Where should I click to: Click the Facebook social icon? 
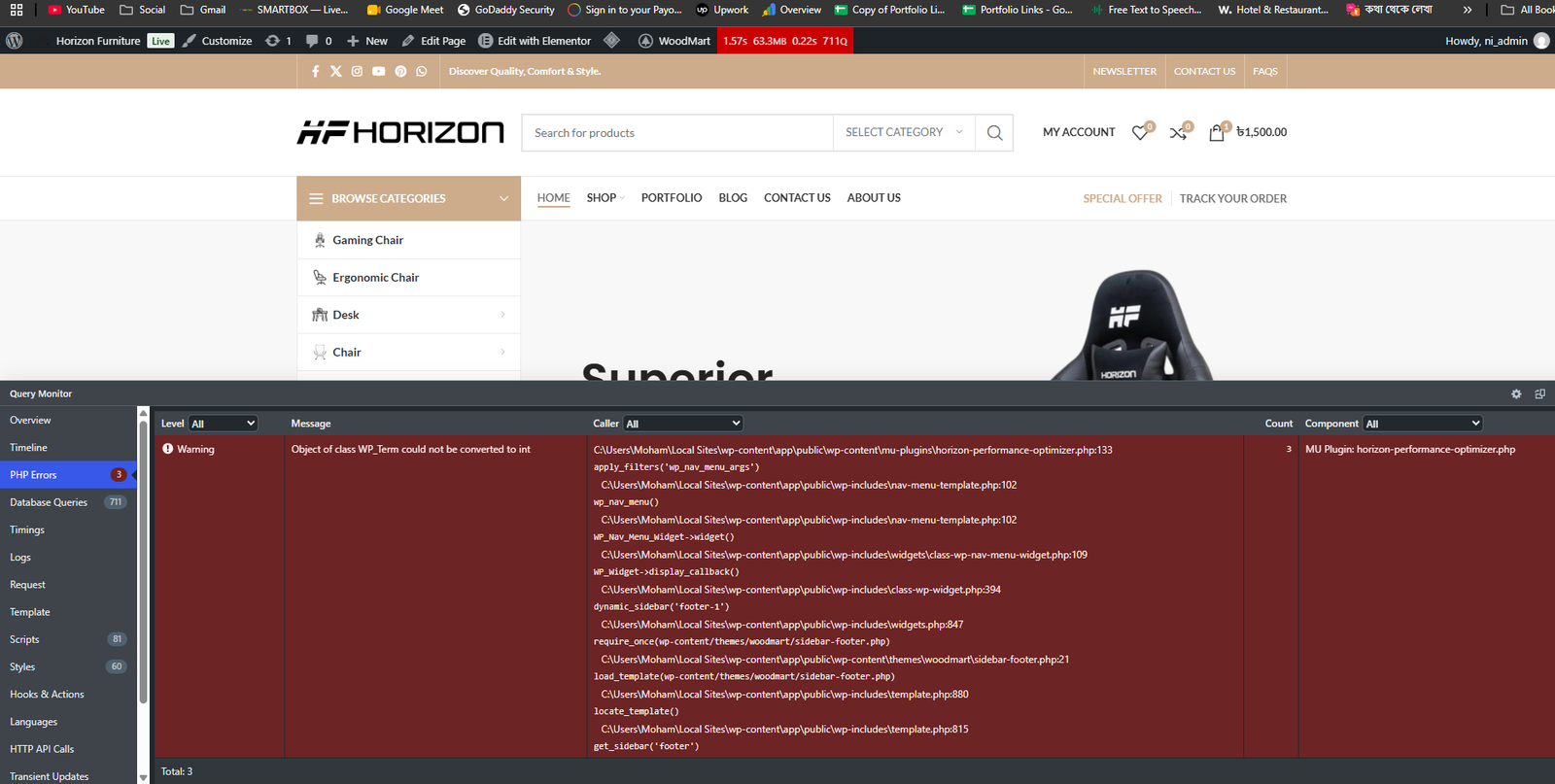(315, 71)
